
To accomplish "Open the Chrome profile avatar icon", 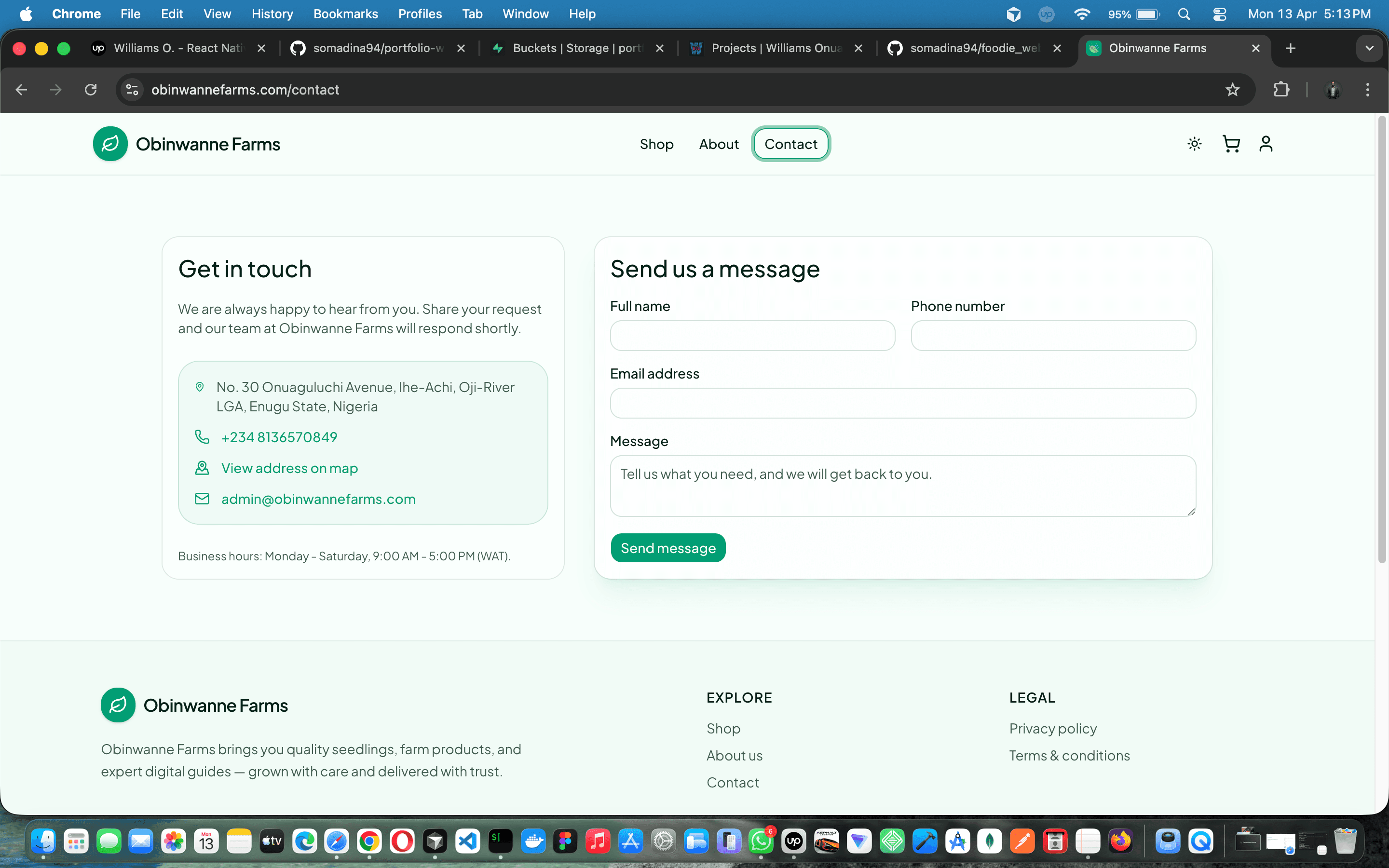I will (1333, 90).
